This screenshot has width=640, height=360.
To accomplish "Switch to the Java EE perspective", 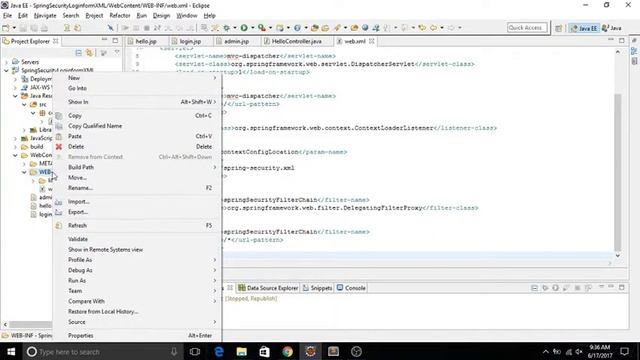I will [584, 28].
